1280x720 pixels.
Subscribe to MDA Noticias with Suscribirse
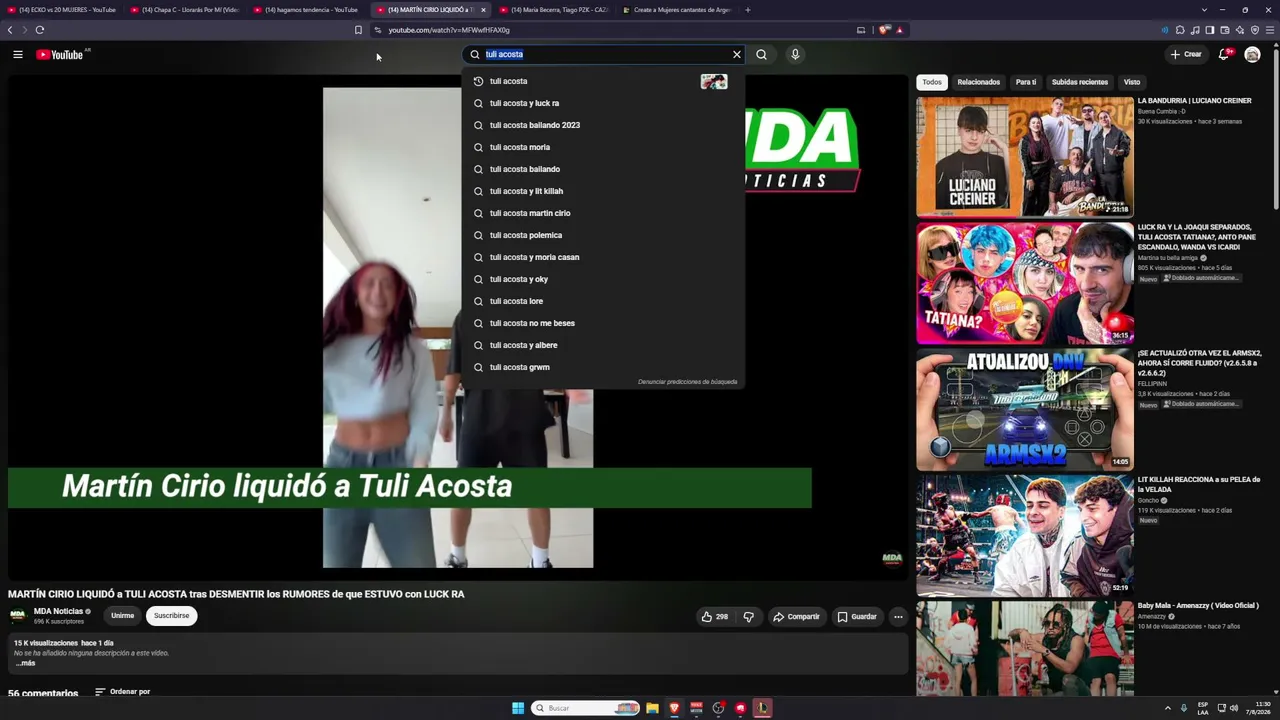tap(171, 616)
